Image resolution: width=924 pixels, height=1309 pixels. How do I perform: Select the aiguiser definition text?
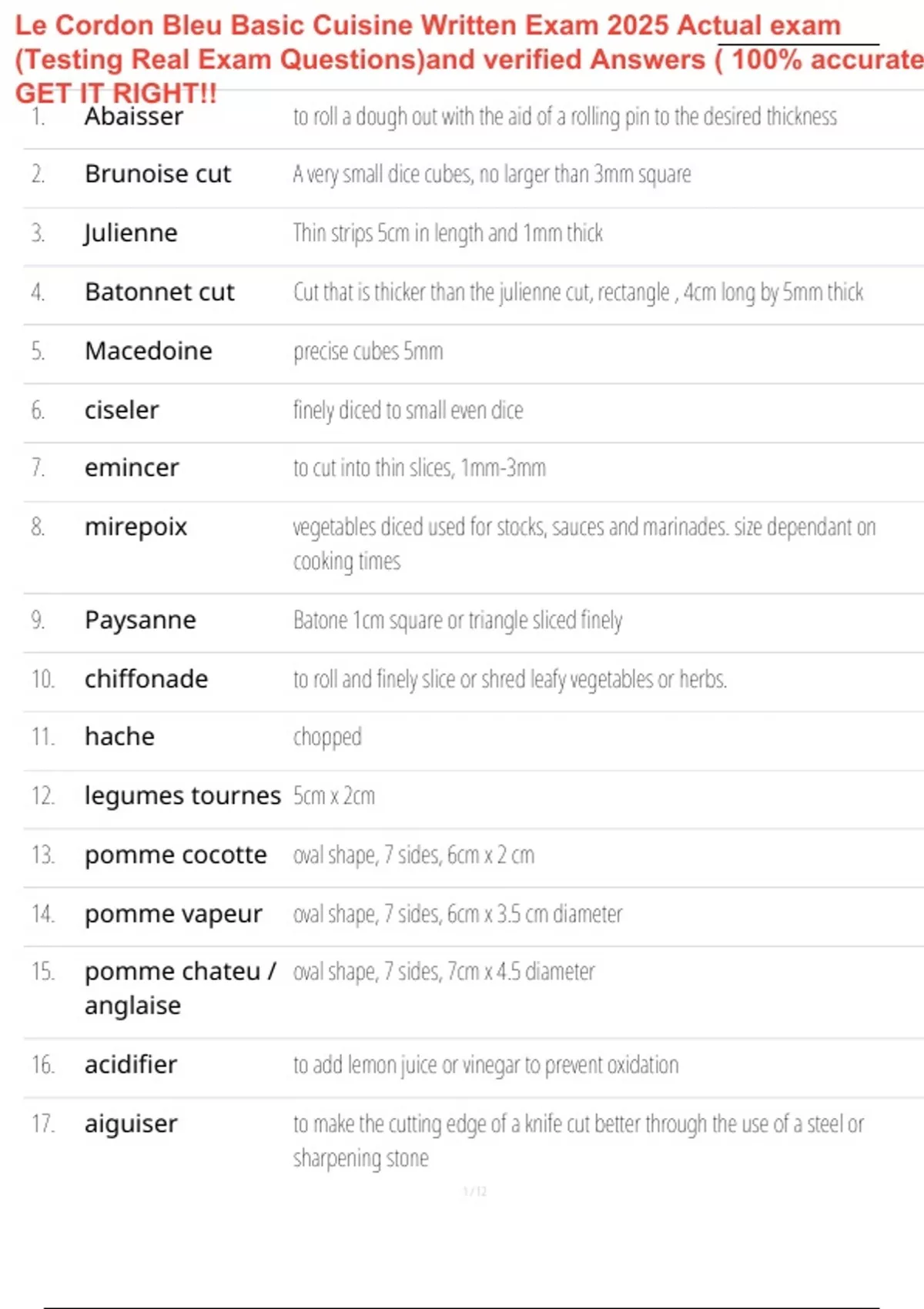(578, 1140)
